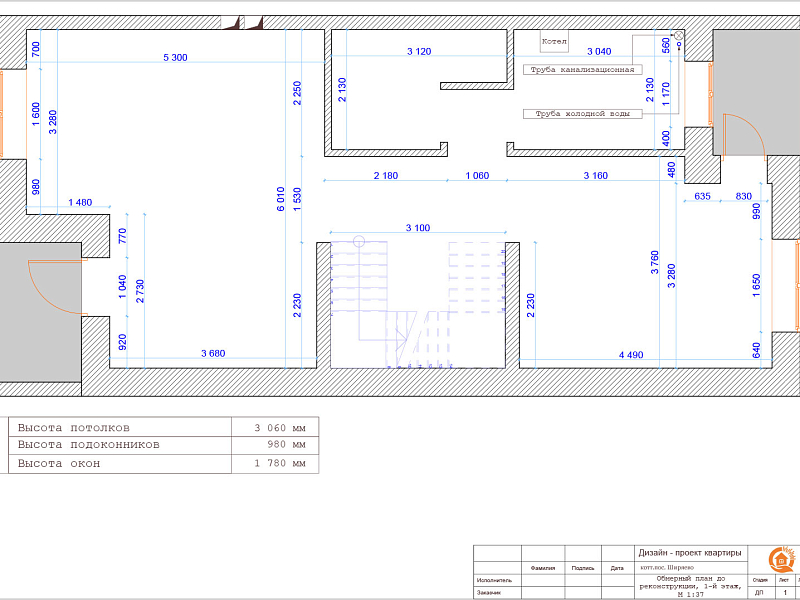Click the '2 730' vertical dimension
This screenshot has height=600, width=800.
point(140,291)
